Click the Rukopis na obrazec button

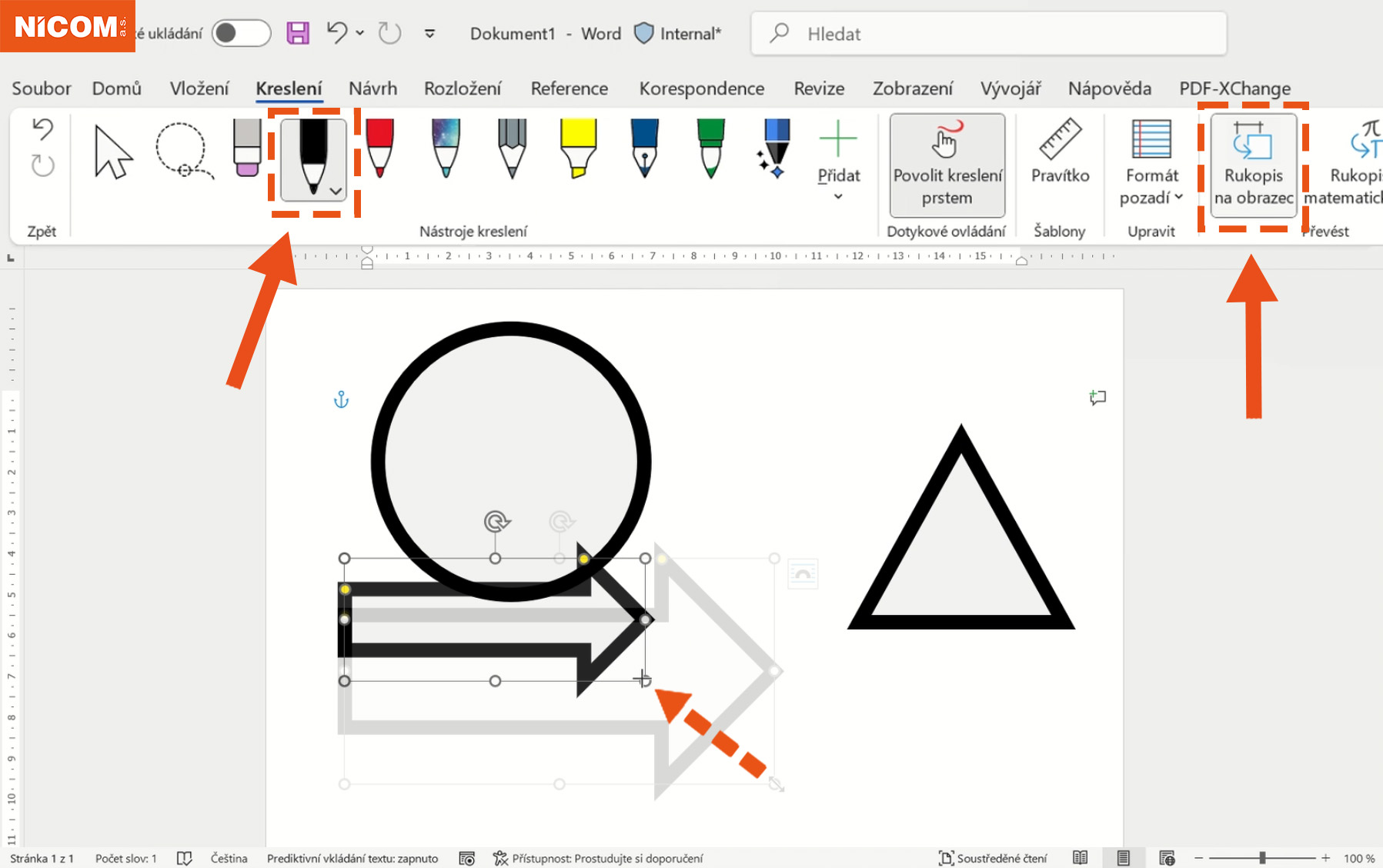pyautogui.click(x=1253, y=165)
